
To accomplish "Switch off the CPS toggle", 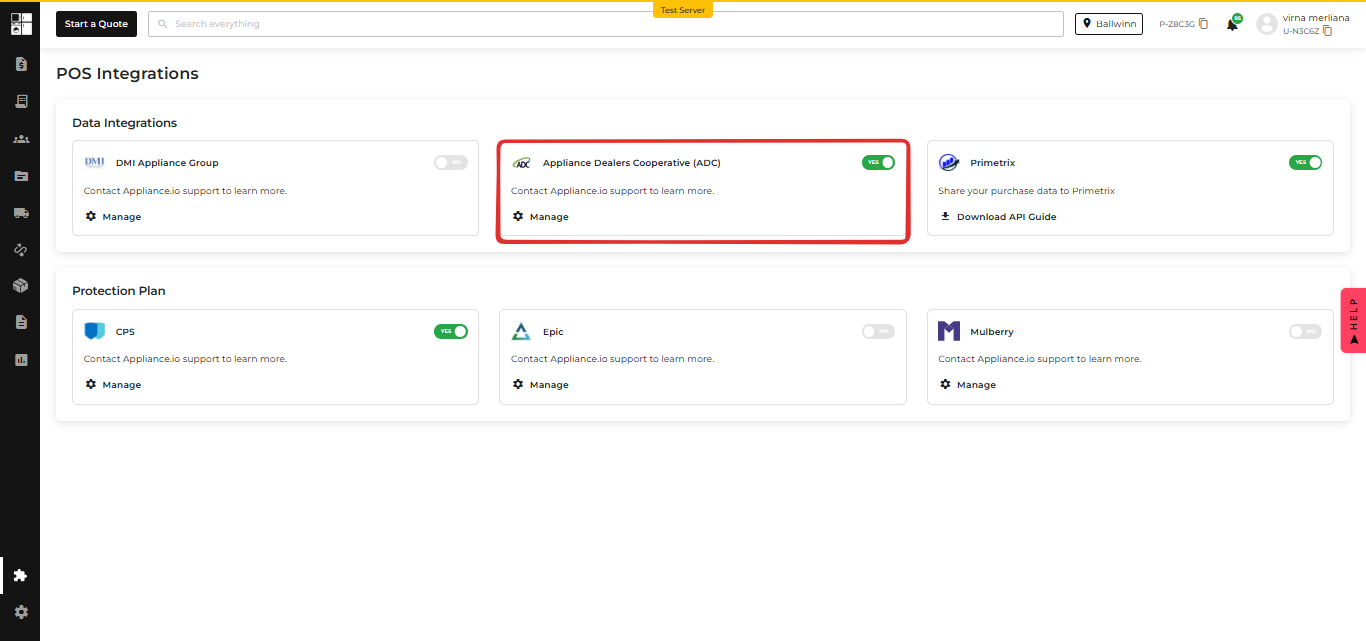I will point(451,331).
